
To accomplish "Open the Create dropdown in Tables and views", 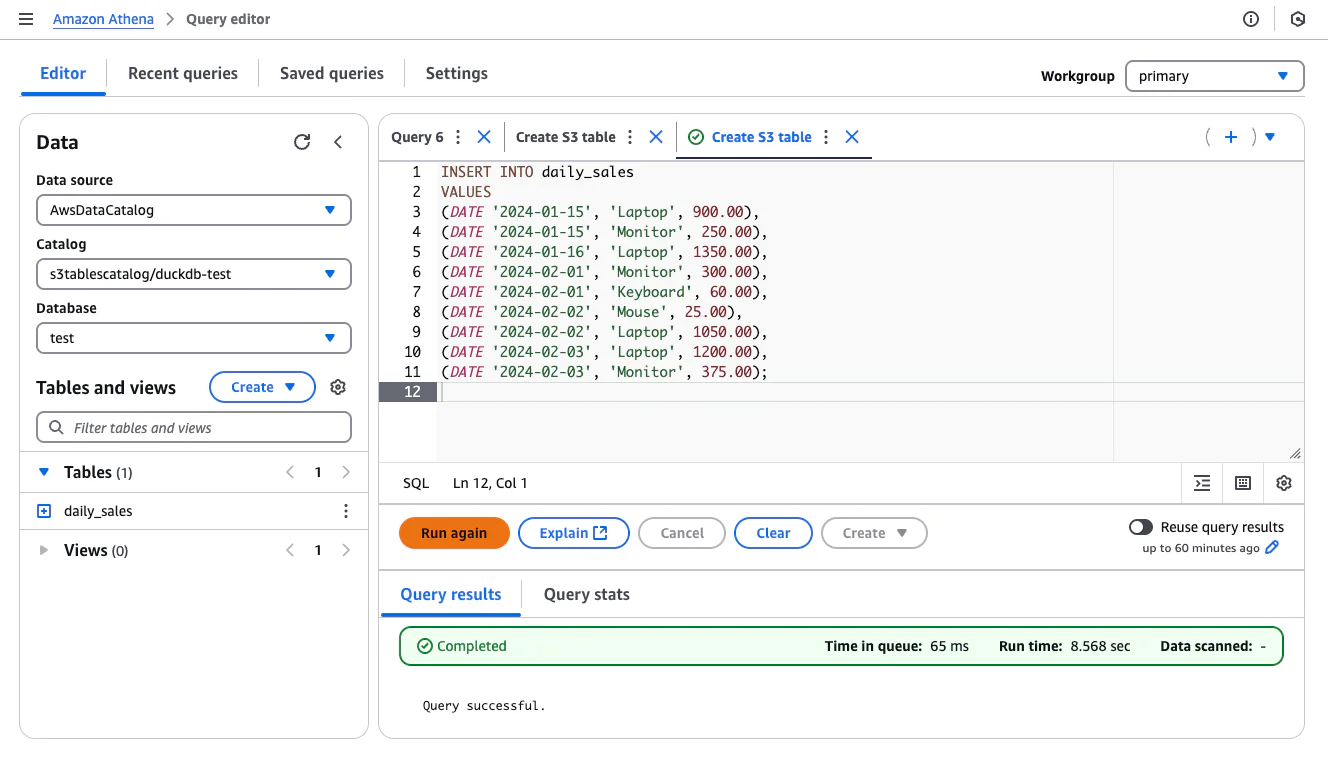I will tap(262, 387).
